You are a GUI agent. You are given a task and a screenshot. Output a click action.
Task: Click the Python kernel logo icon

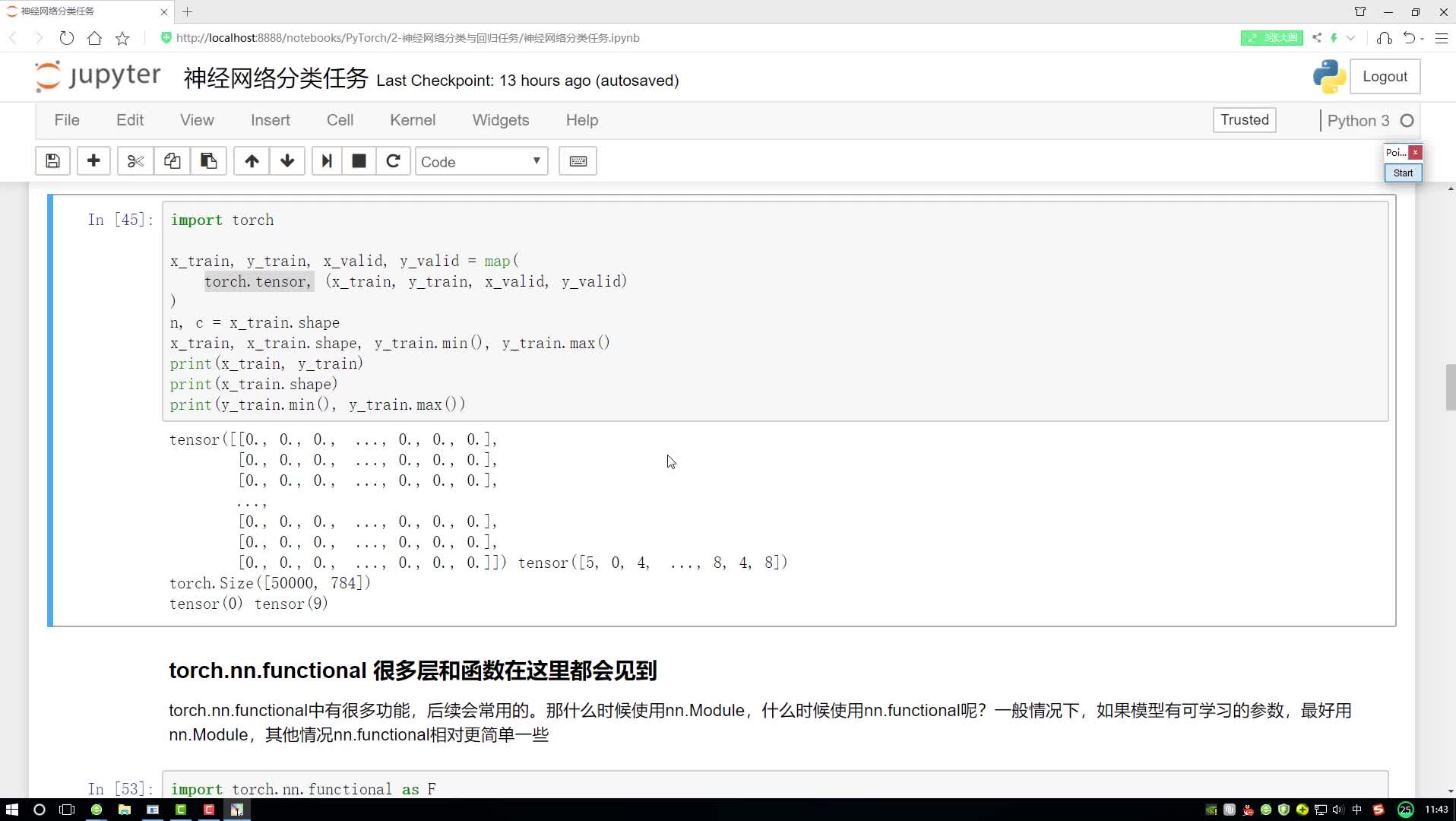1329,77
